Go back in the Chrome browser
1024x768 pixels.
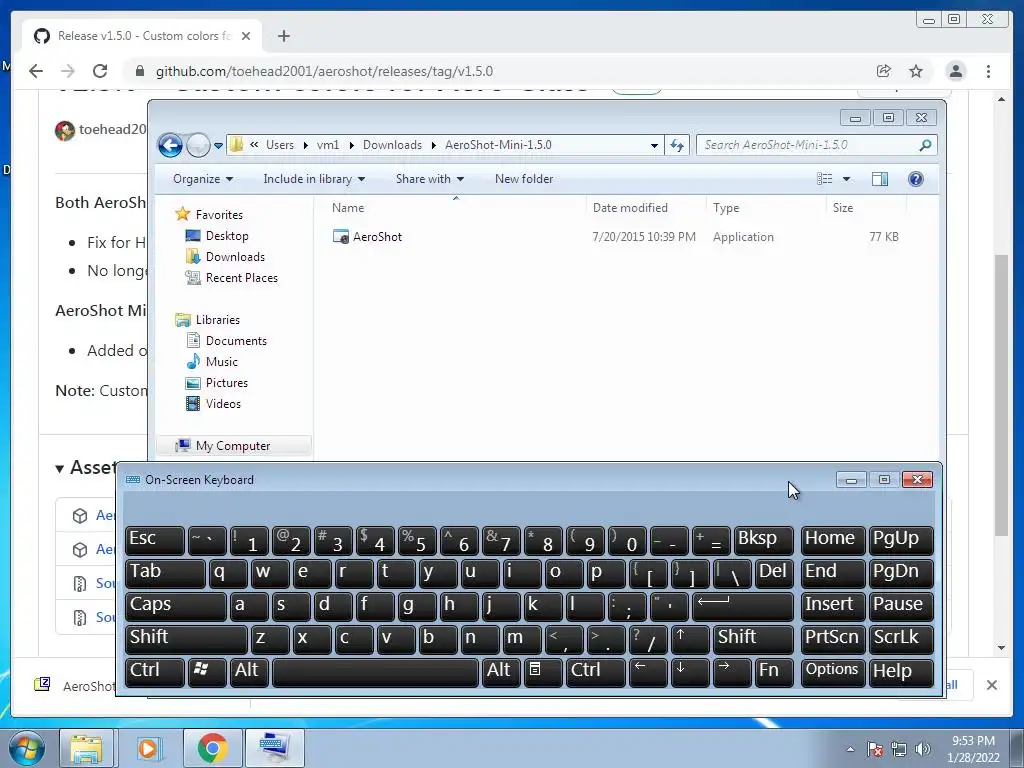click(36, 71)
